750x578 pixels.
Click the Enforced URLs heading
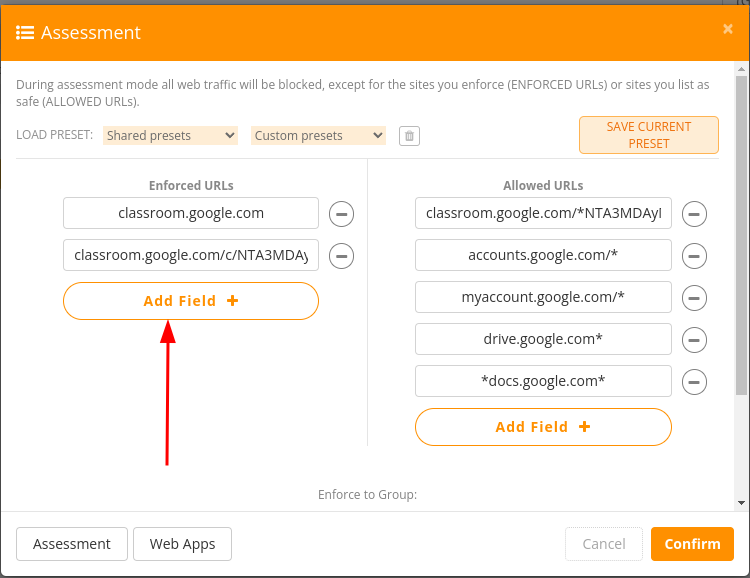[x=191, y=186]
